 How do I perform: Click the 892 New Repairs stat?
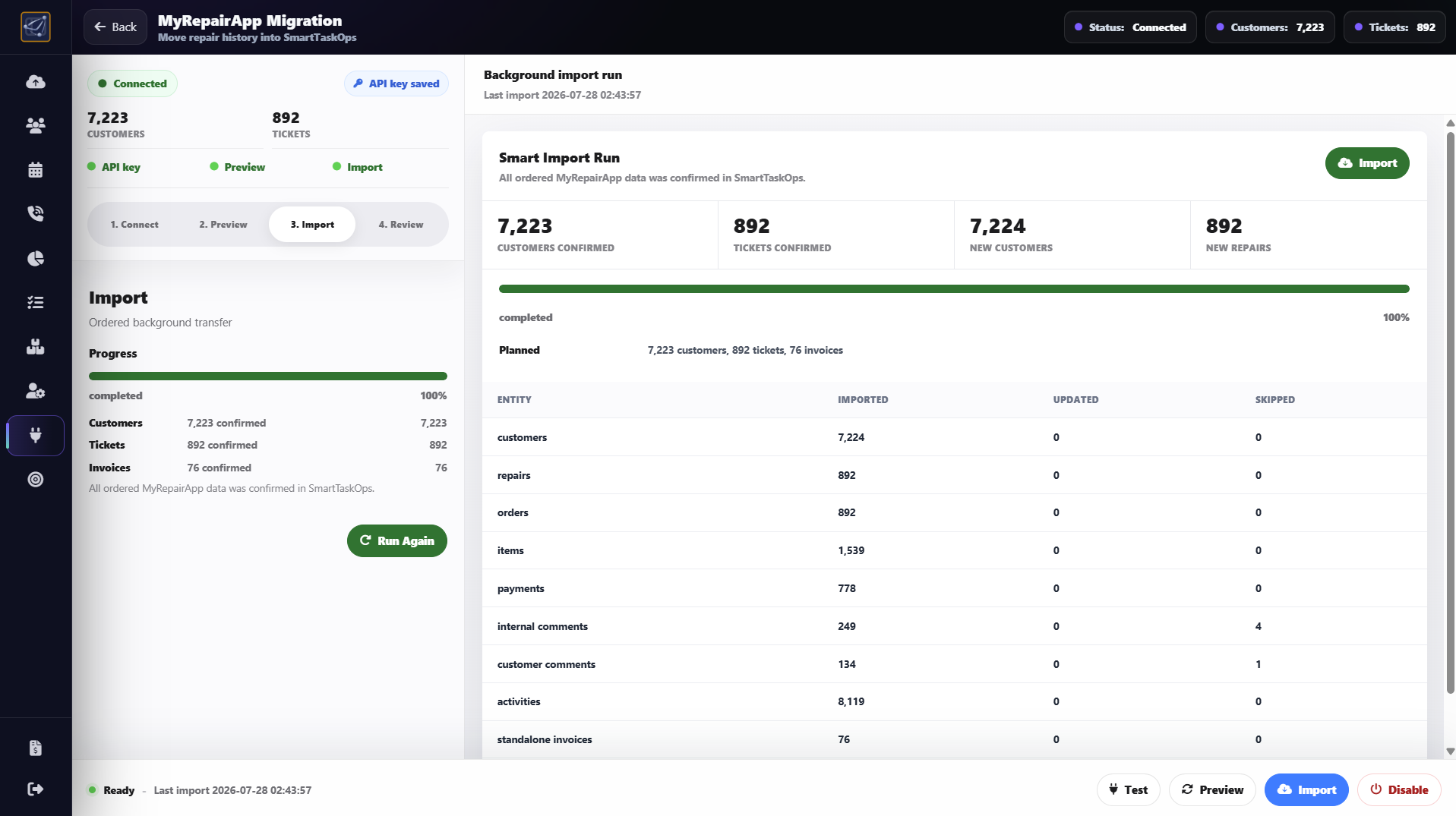pos(1308,235)
